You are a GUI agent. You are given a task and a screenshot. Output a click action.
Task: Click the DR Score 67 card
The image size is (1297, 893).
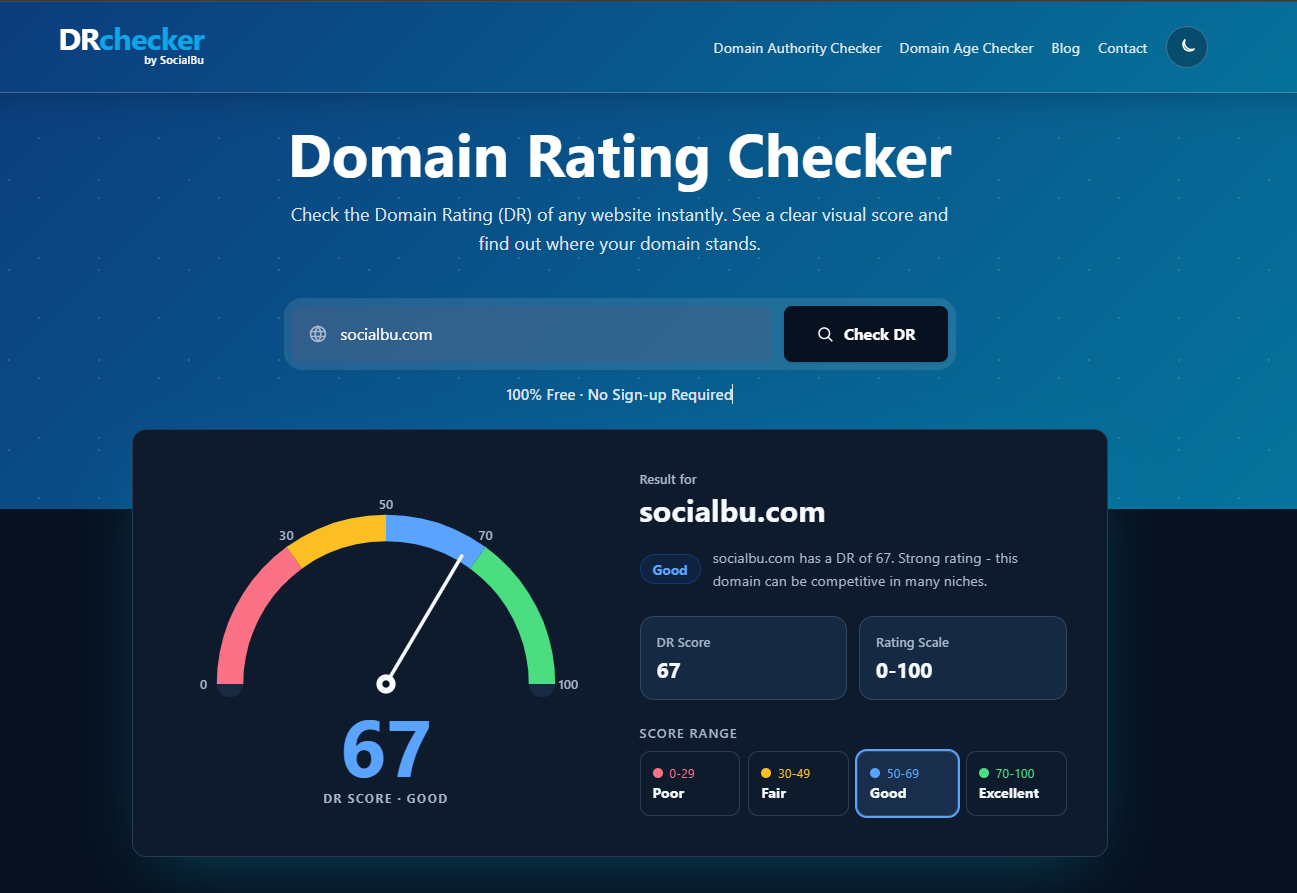tap(743, 658)
